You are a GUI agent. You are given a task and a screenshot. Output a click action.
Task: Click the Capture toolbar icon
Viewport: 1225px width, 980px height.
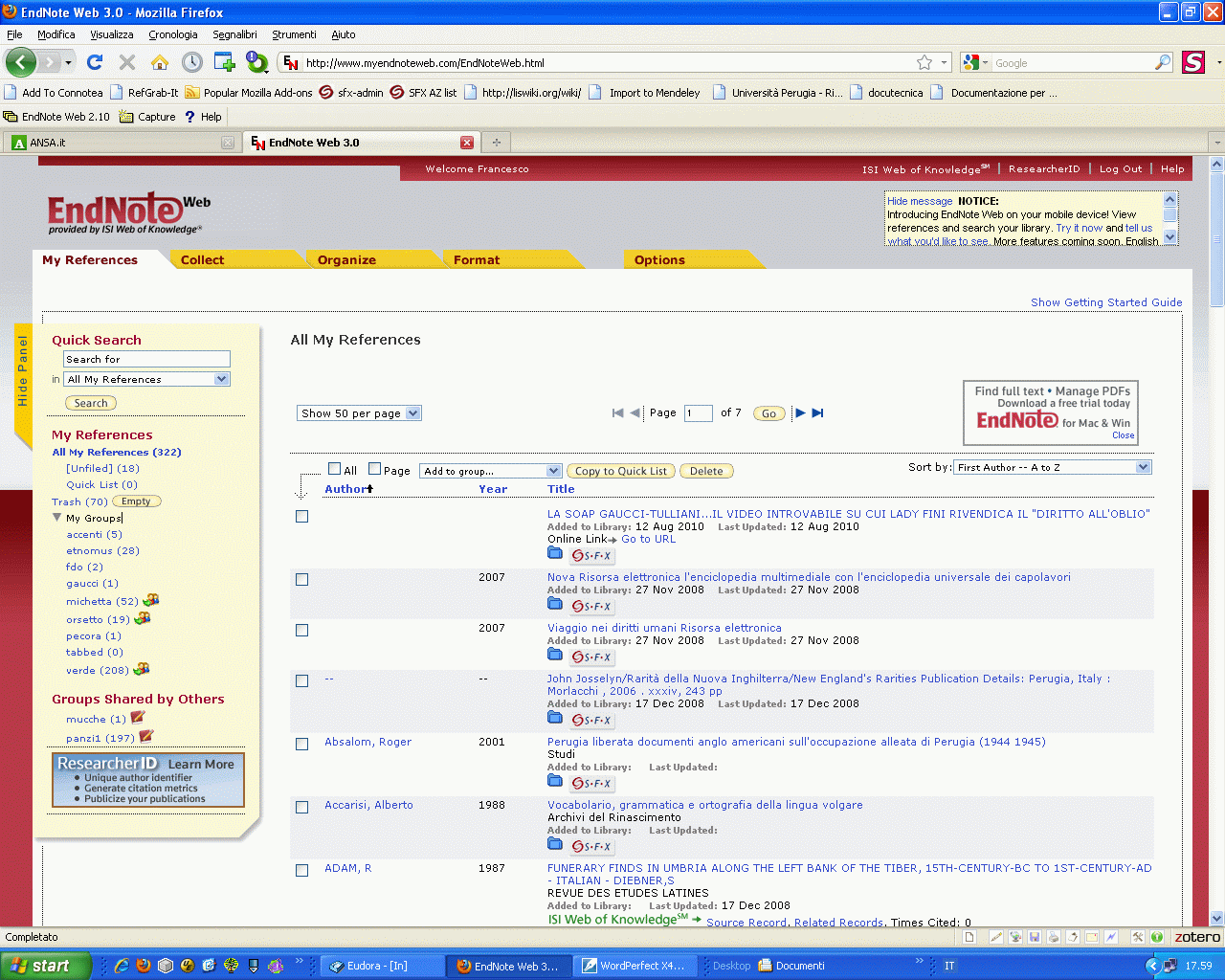[147, 117]
